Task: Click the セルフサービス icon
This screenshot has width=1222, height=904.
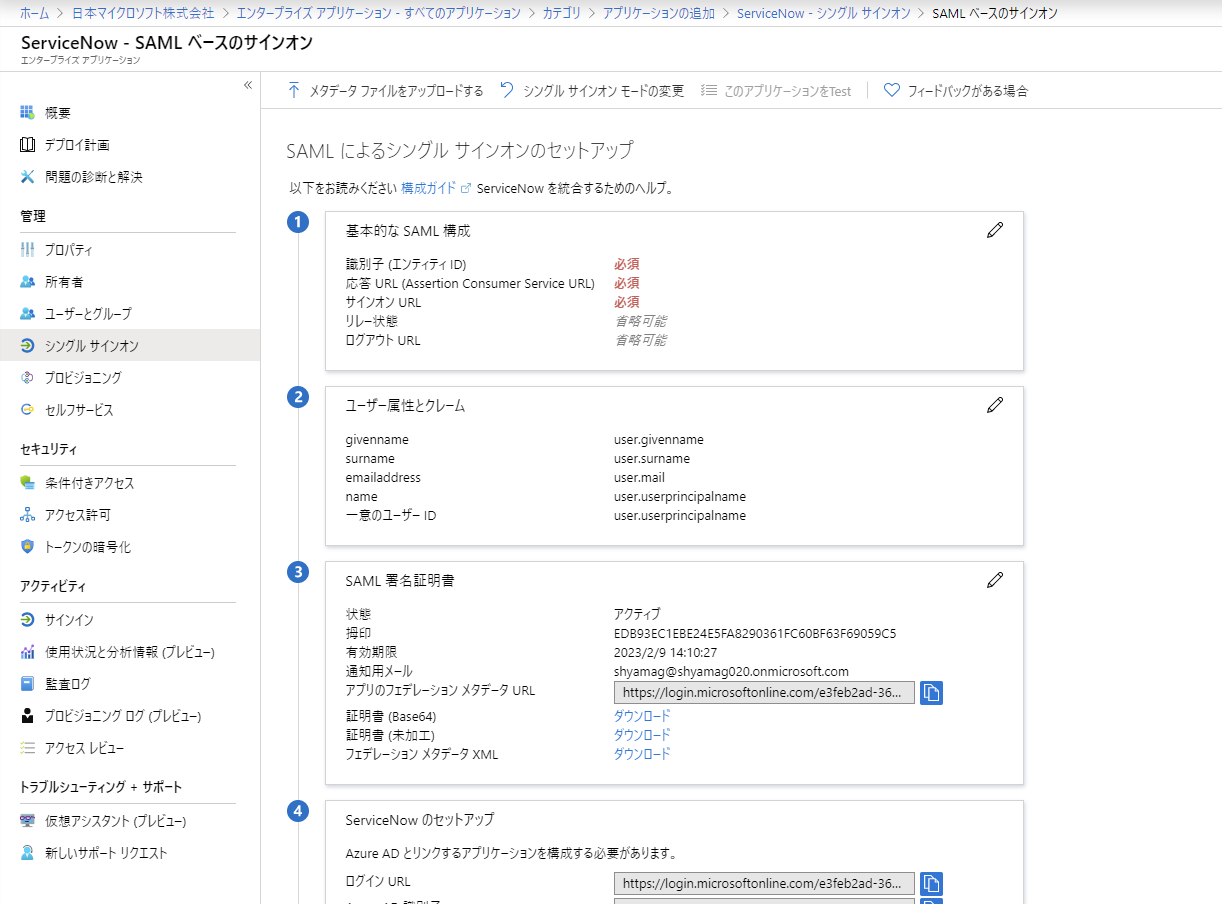Action: pyautogui.click(x=28, y=410)
